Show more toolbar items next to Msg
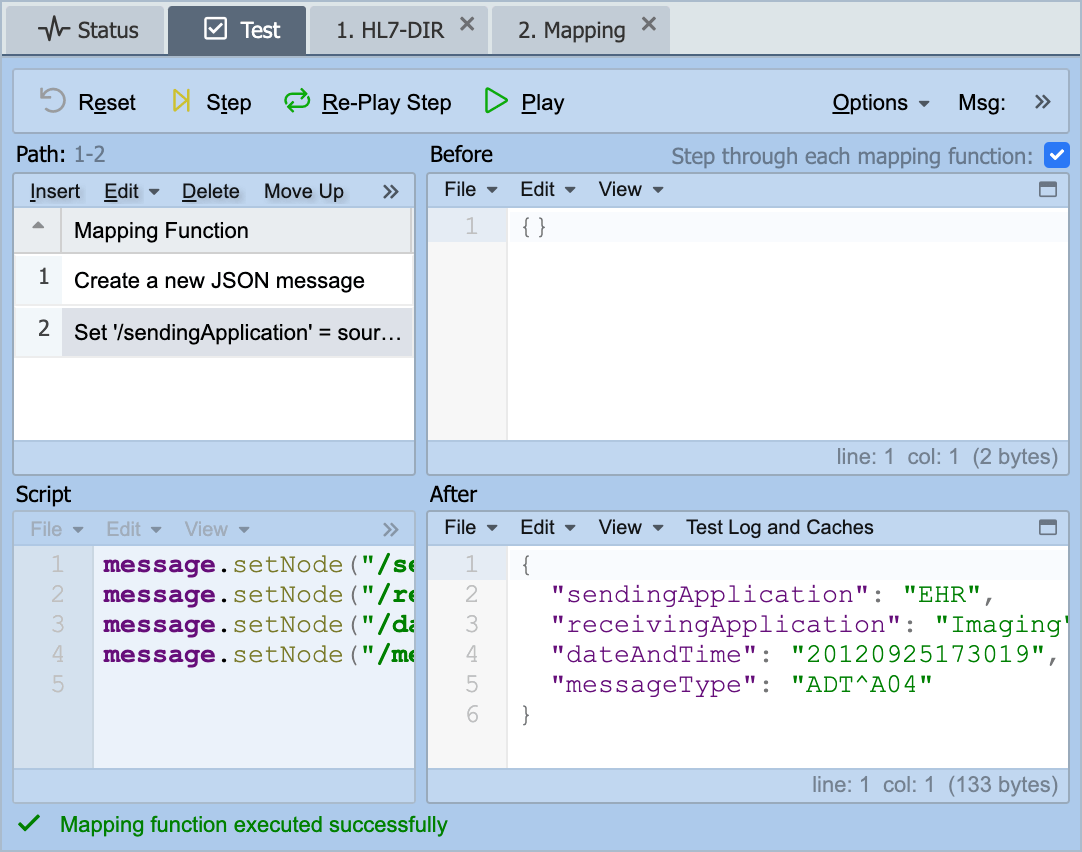 coord(1043,102)
